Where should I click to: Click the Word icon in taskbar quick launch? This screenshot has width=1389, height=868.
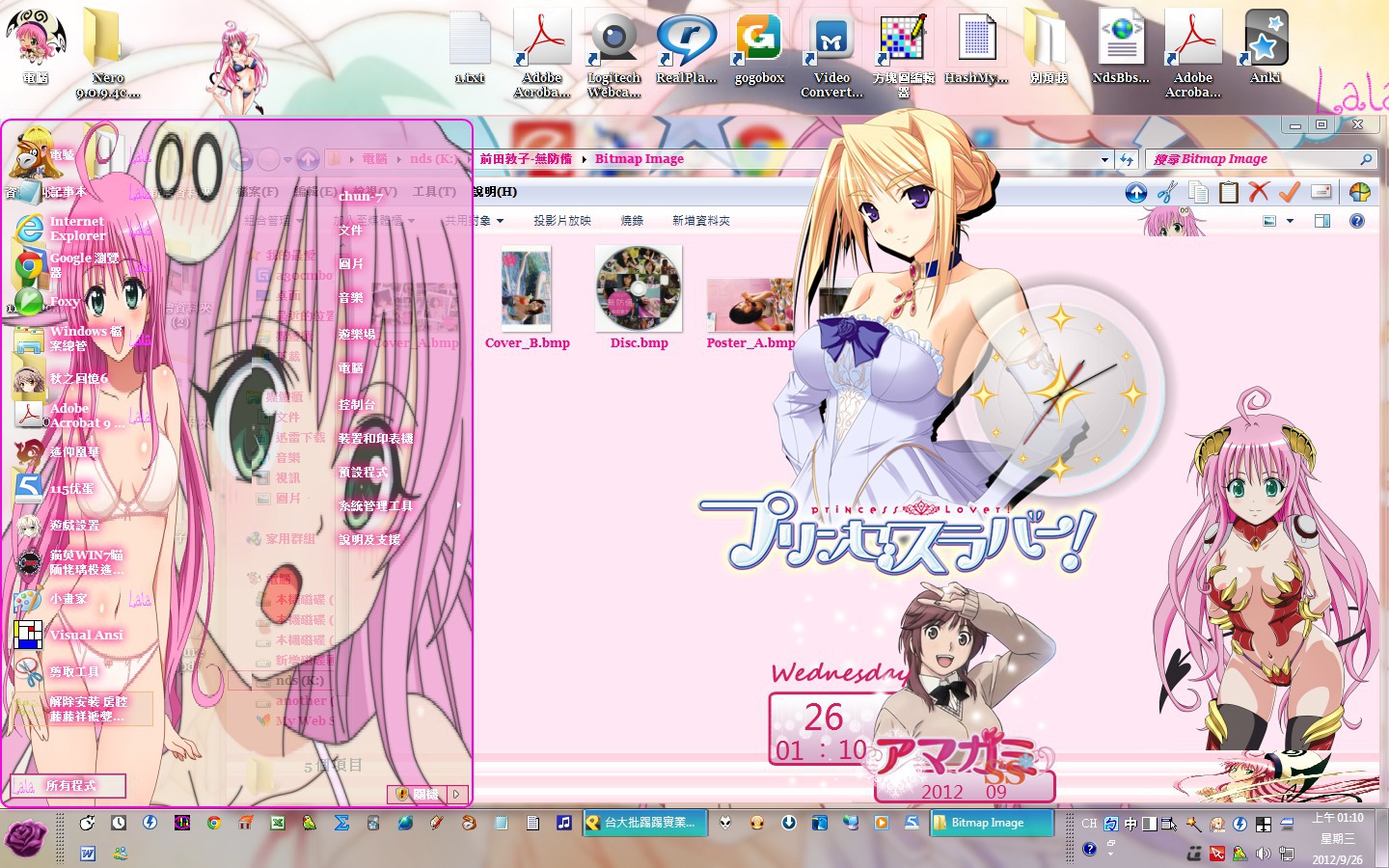click(x=87, y=853)
